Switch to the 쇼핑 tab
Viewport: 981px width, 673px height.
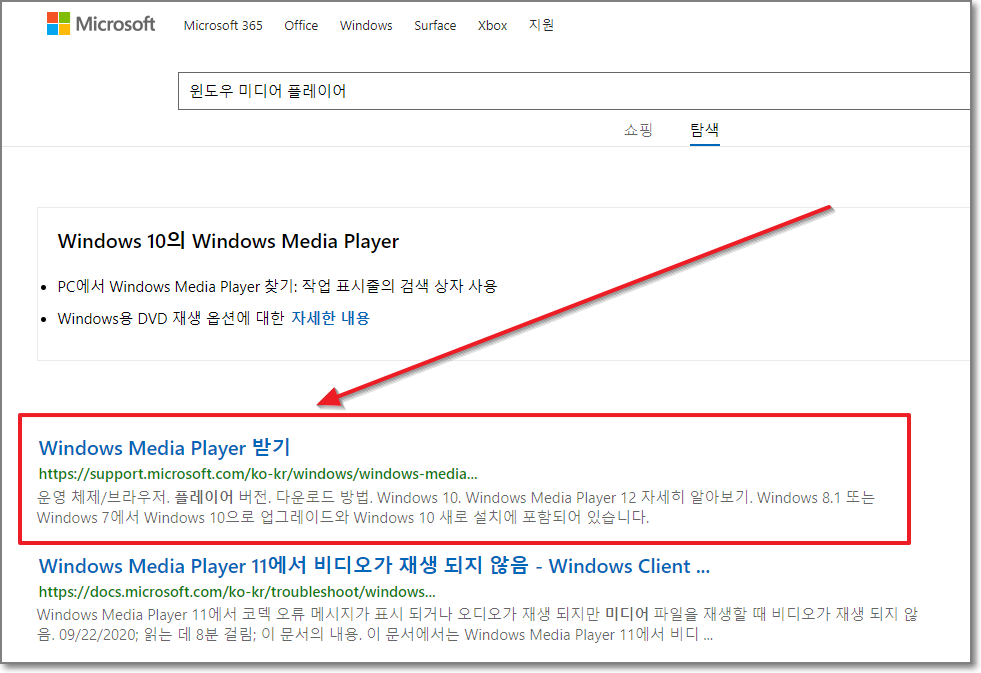click(638, 130)
